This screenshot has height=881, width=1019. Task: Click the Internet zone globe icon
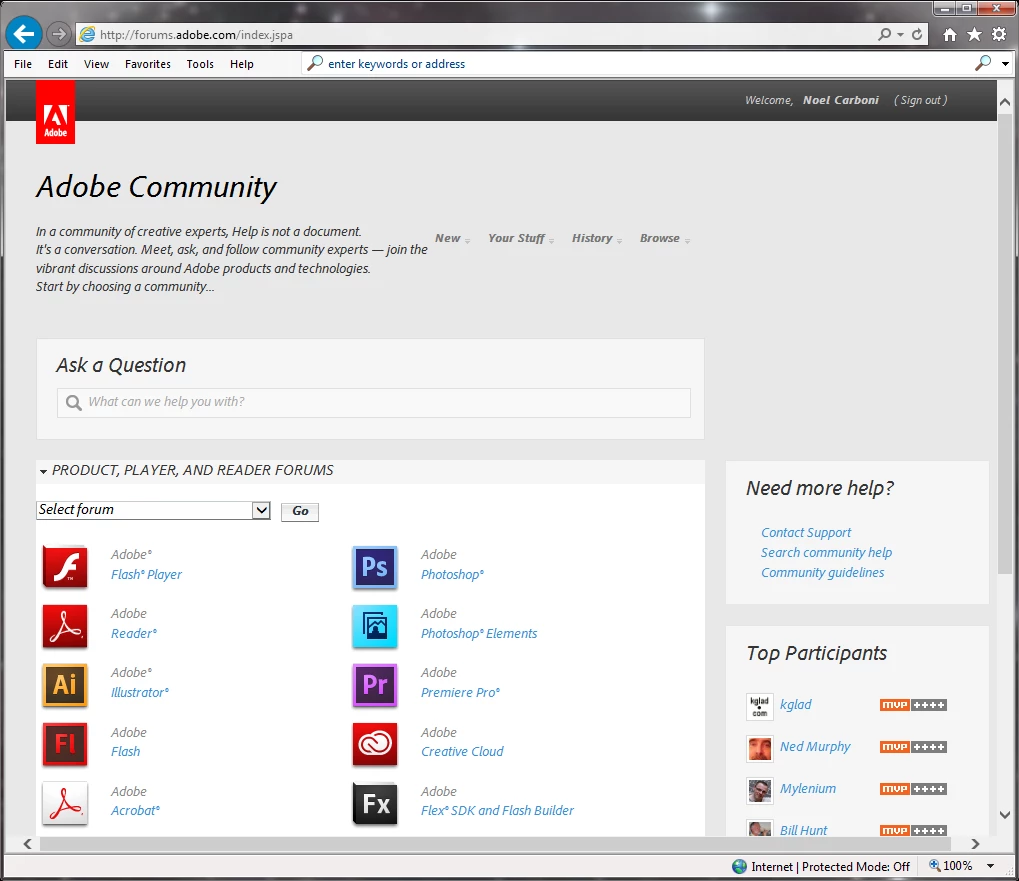[740, 866]
